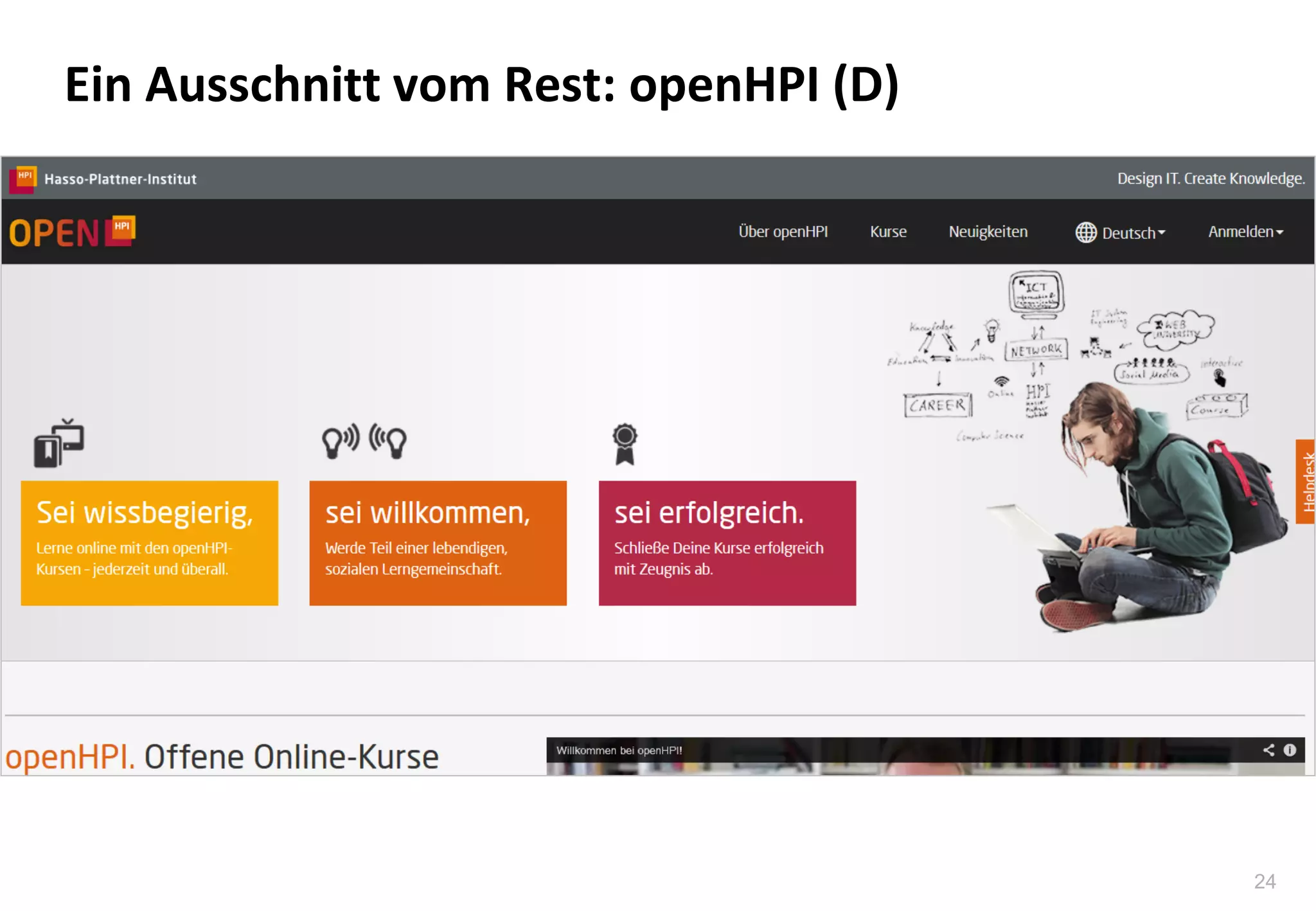The width and height of the screenshot is (1316, 911).
Task: Click the award ribbon icon above 'sei erfolgreich'
Action: [x=625, y=444]
